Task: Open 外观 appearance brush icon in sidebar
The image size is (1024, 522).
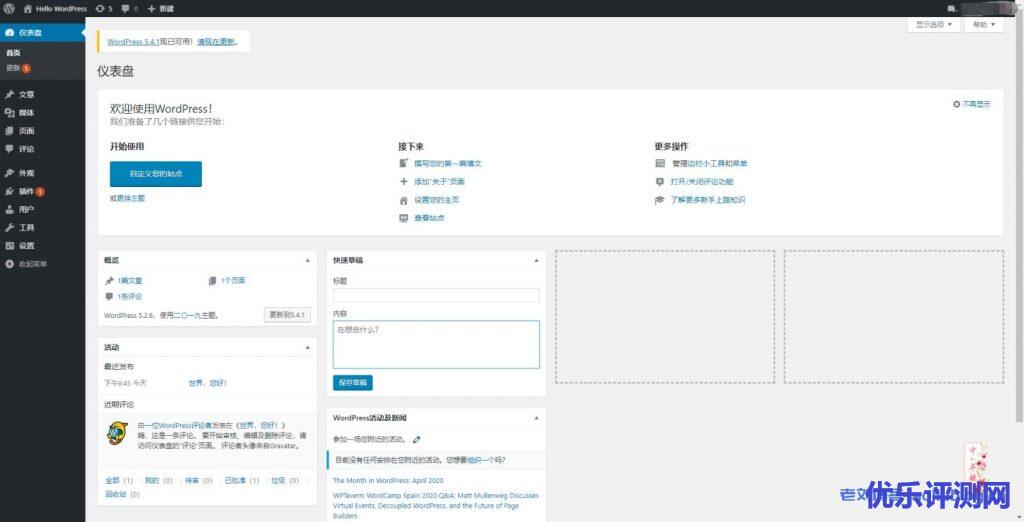Action: tap(9, 173)
